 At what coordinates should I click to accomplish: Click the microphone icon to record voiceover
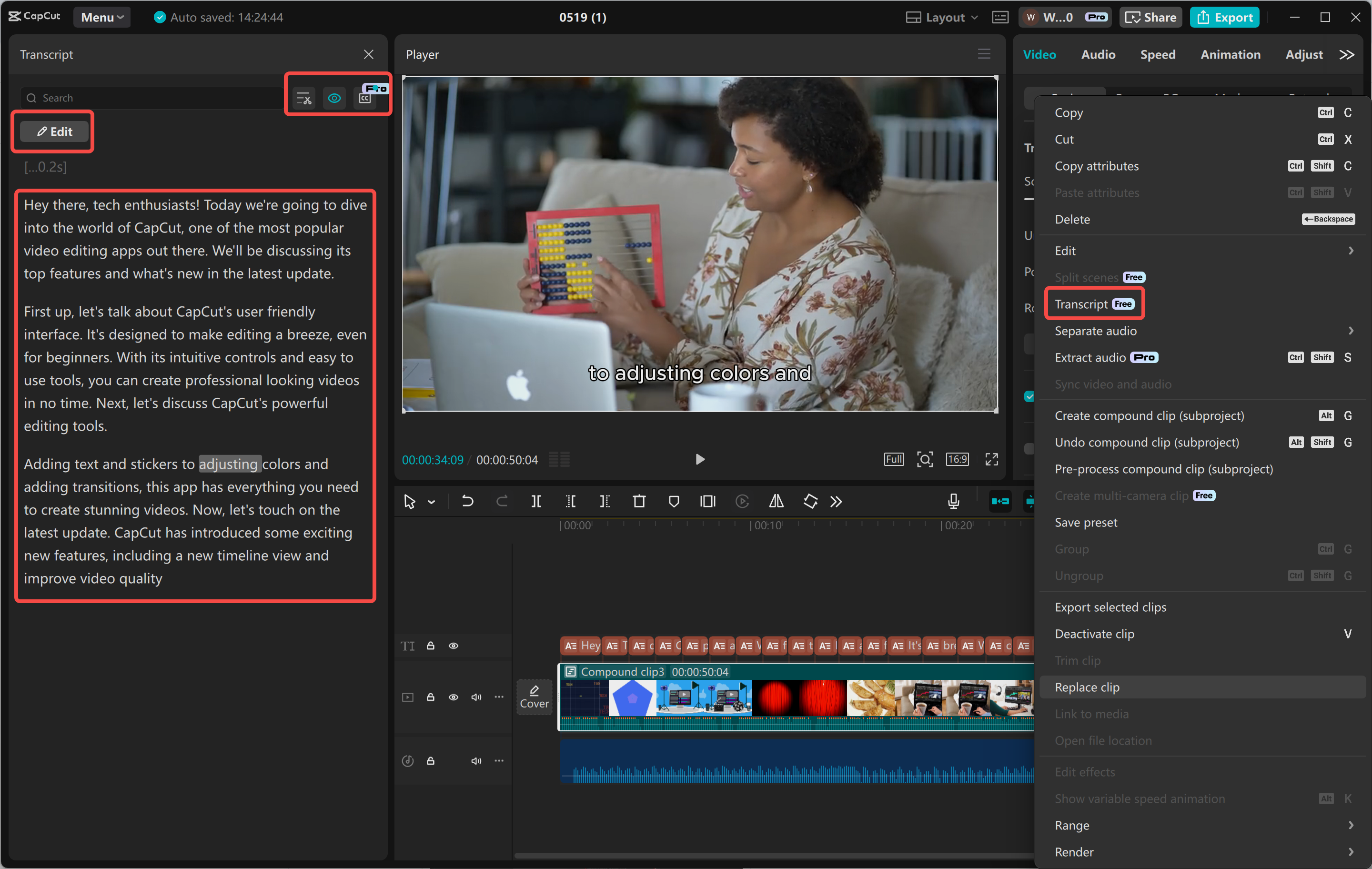(953, 502)
